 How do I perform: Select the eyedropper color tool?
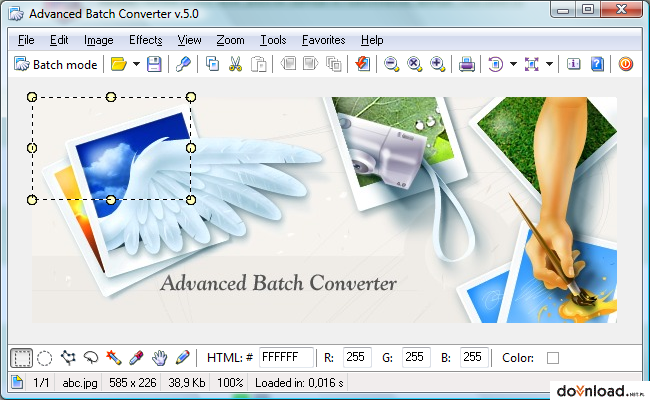pyautogui.click(x=136, y=358)
